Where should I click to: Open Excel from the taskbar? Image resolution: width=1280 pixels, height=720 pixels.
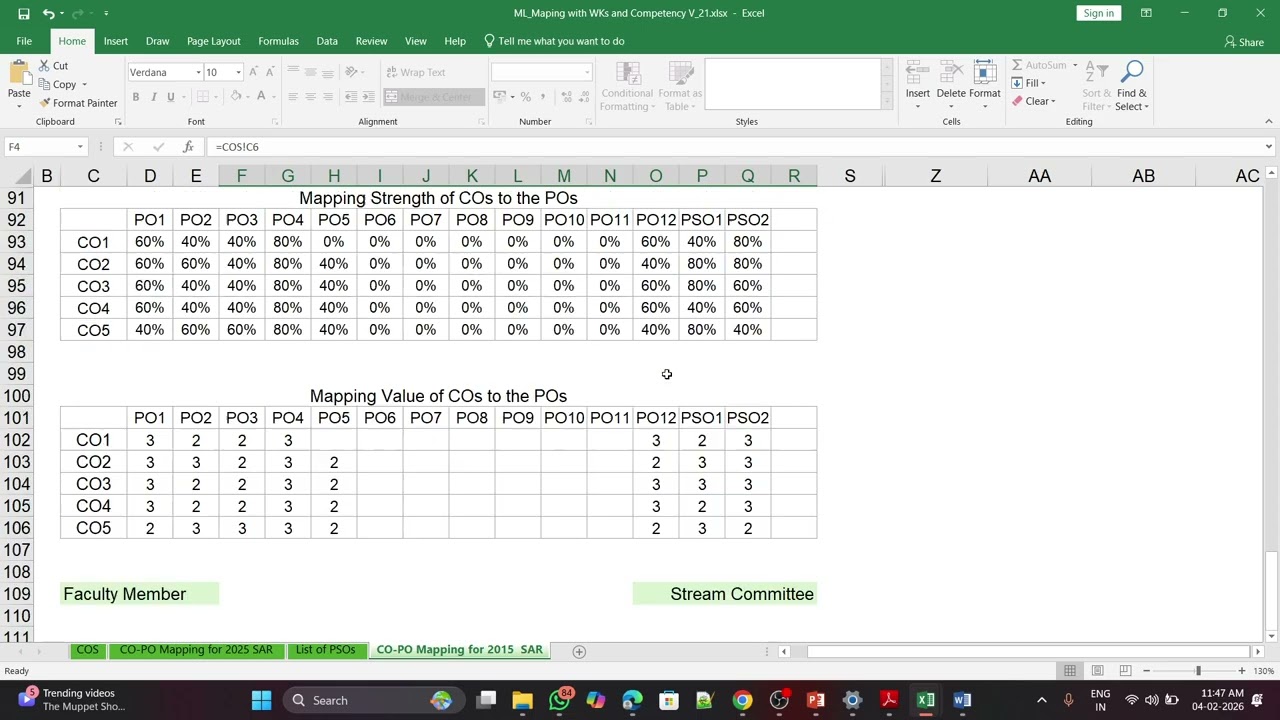925,700
